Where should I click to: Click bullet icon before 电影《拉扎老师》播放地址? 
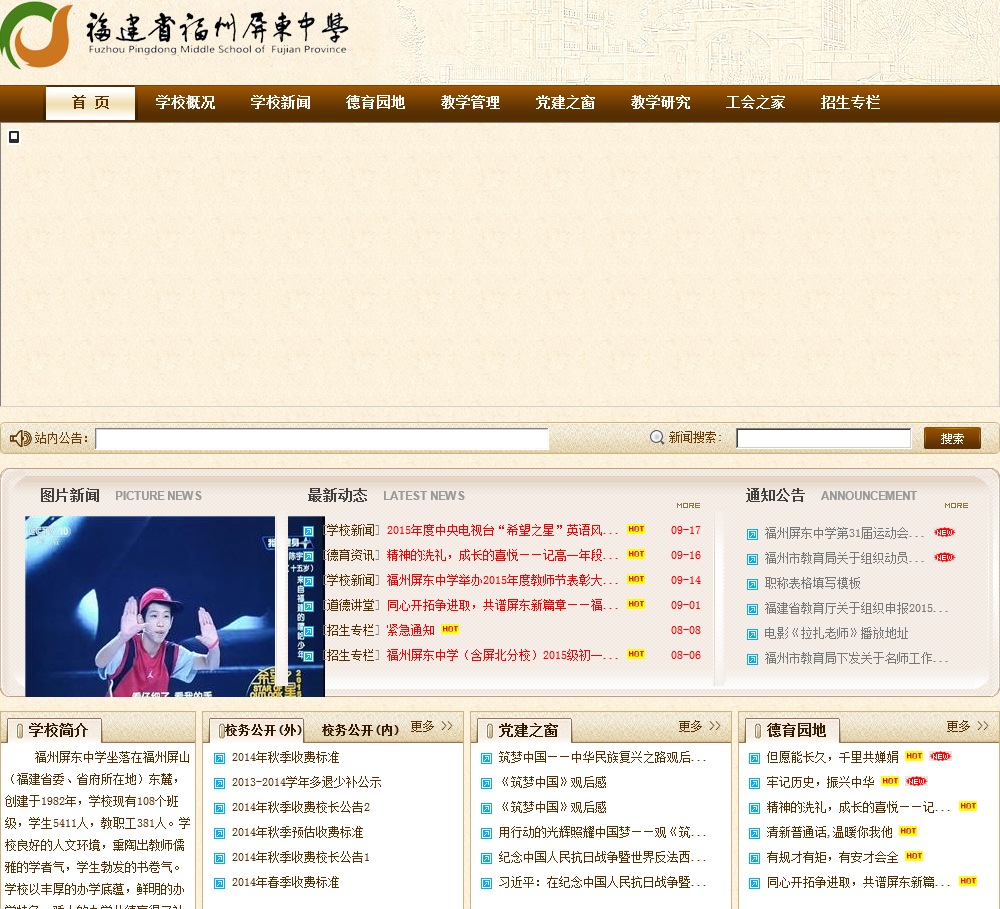pyautogui.click(x=753, y=634)
